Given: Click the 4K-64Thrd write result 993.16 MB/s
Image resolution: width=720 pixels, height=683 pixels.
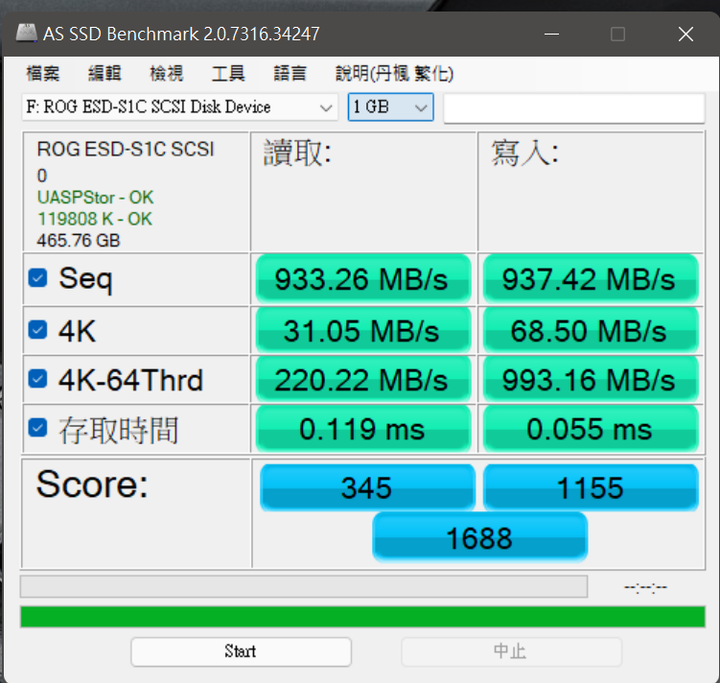Looking at the screenshot, I should (591, 379).
